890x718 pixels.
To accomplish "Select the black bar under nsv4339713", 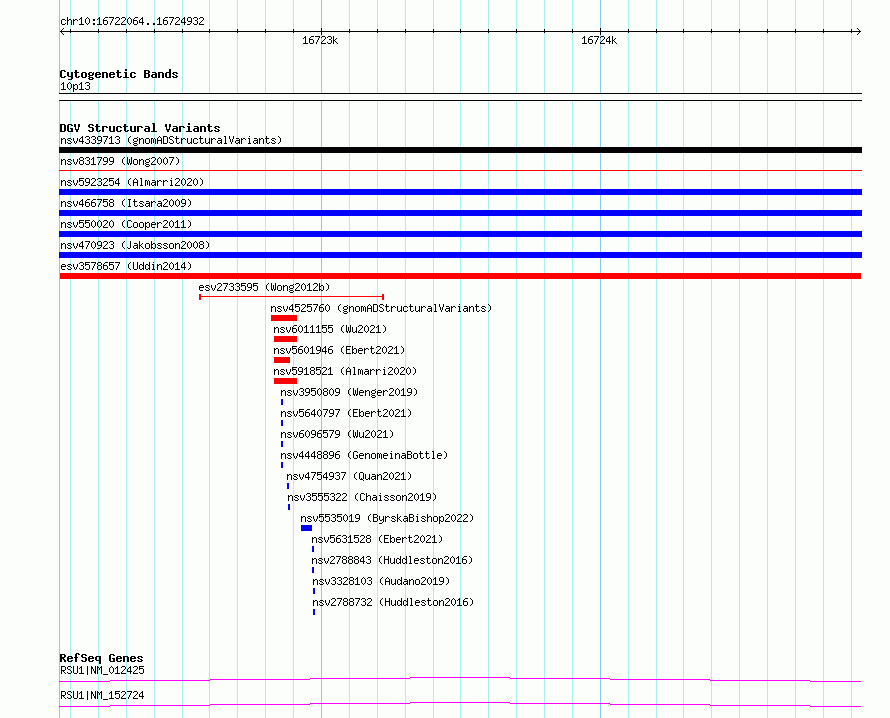I will [460, 150].
